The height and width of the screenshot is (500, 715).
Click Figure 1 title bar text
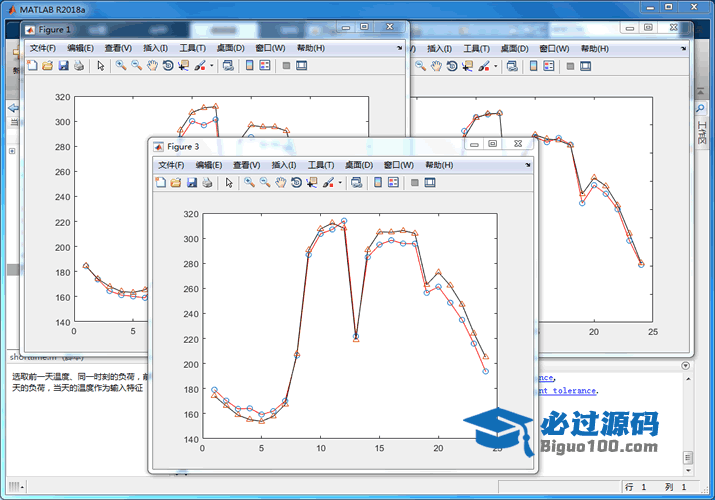pos(54,30)
